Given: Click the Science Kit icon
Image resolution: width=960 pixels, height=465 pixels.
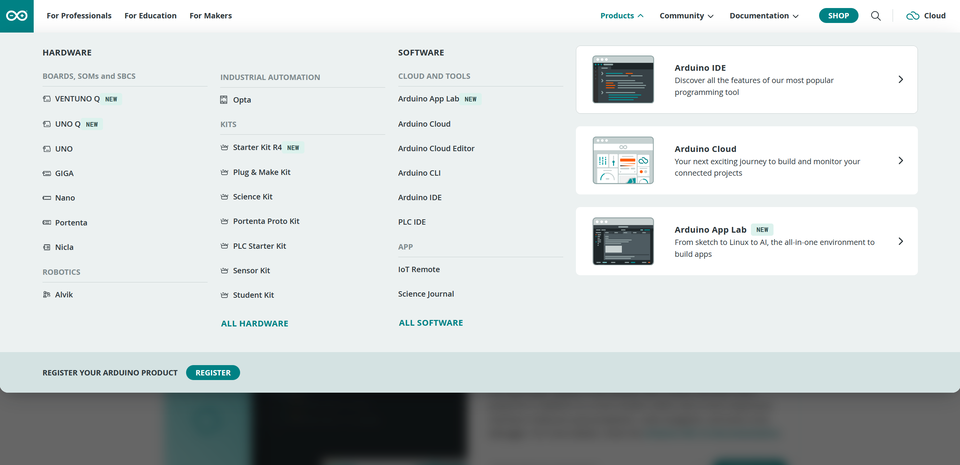Looking at the screenshot, I should 224,197.
